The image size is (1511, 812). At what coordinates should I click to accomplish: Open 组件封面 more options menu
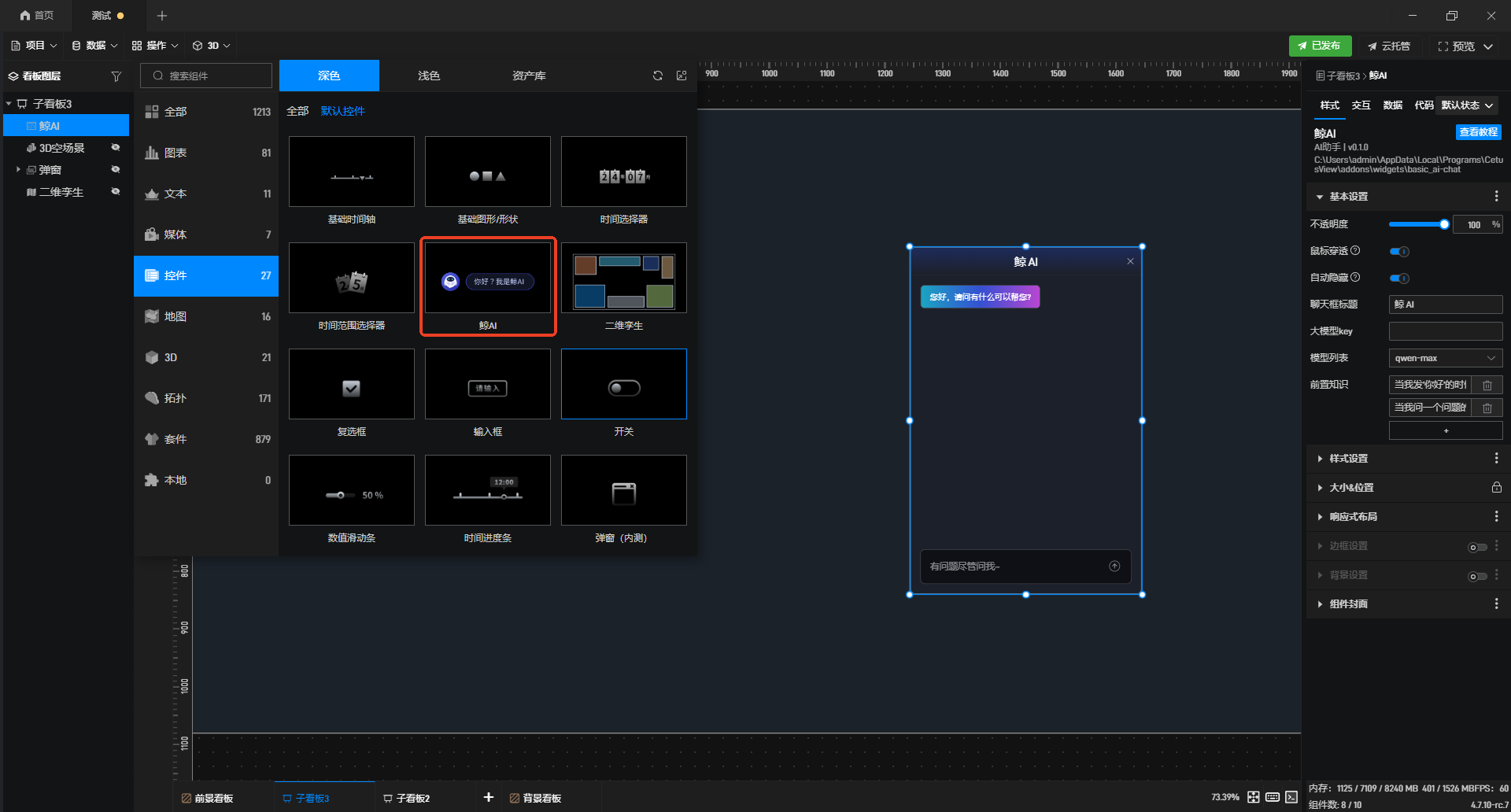(1496, 603)
